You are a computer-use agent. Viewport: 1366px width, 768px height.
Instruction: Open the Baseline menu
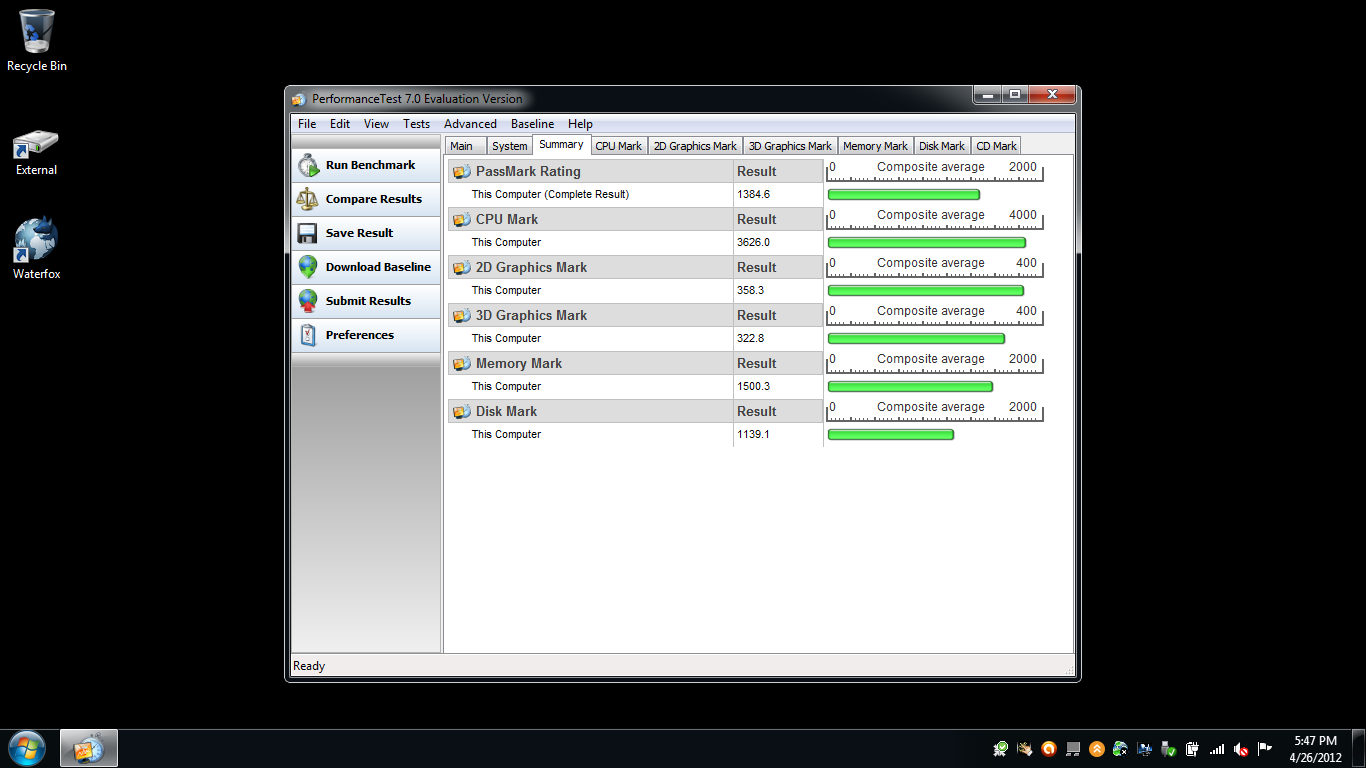(532, 124)
